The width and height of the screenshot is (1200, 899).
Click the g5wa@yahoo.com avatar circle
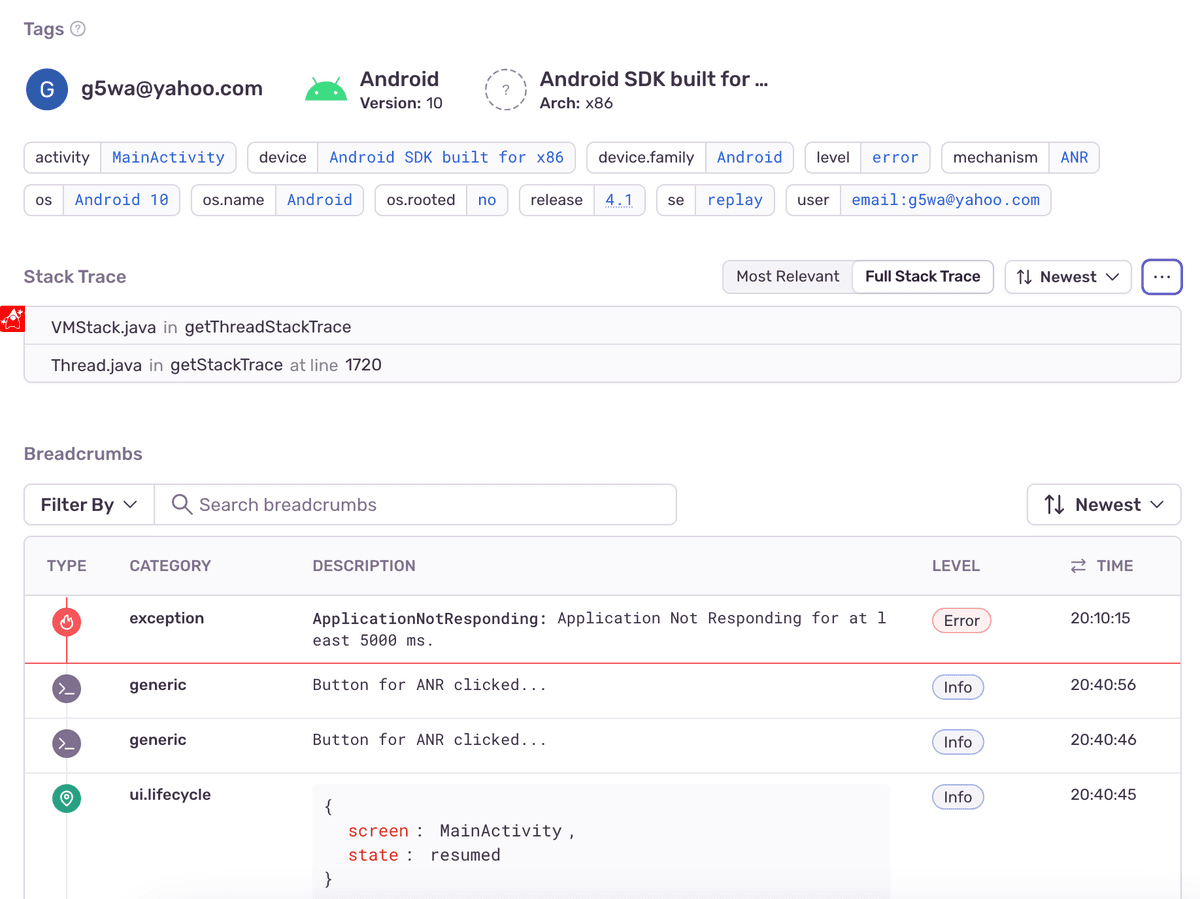(46, 89)
